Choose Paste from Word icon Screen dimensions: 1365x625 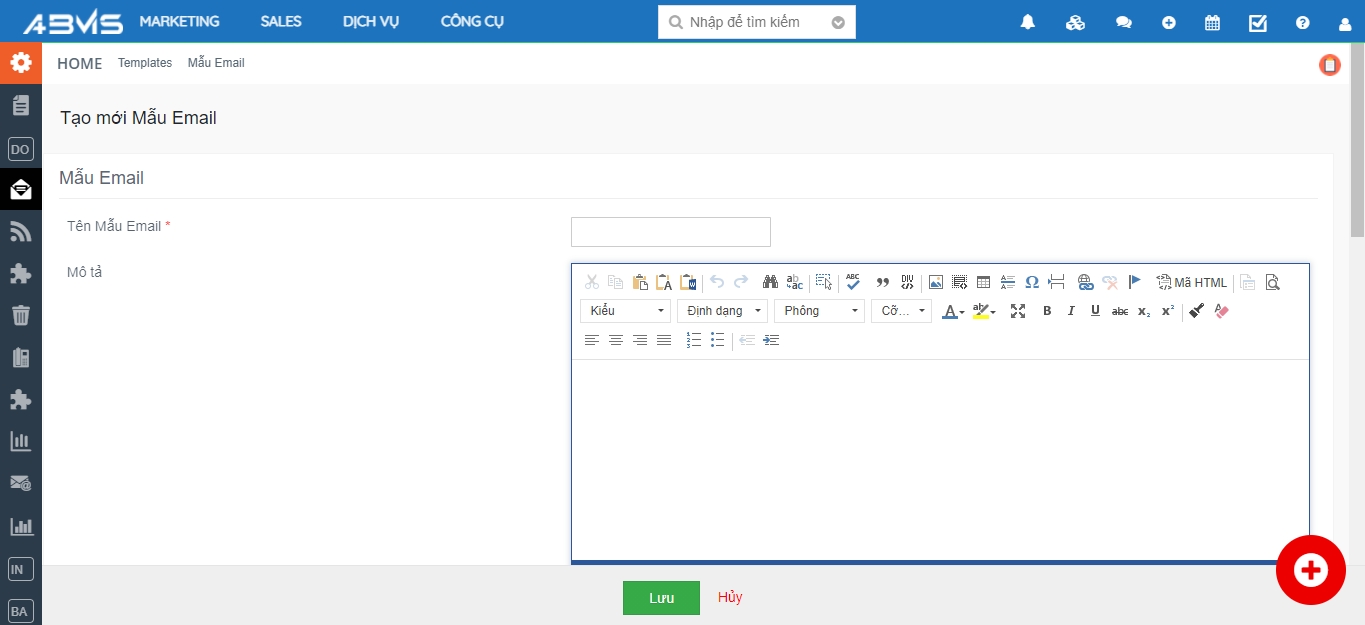(x=688, y=282)
